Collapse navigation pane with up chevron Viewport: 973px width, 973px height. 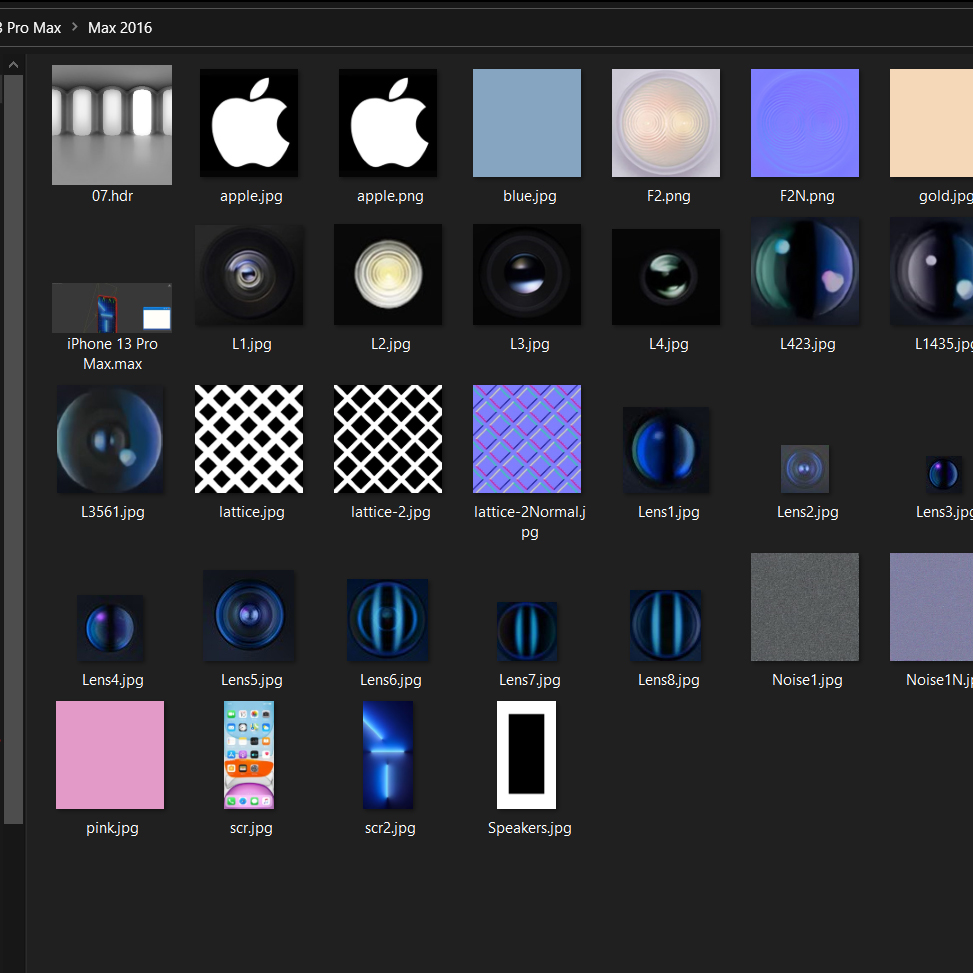(14, 65)
